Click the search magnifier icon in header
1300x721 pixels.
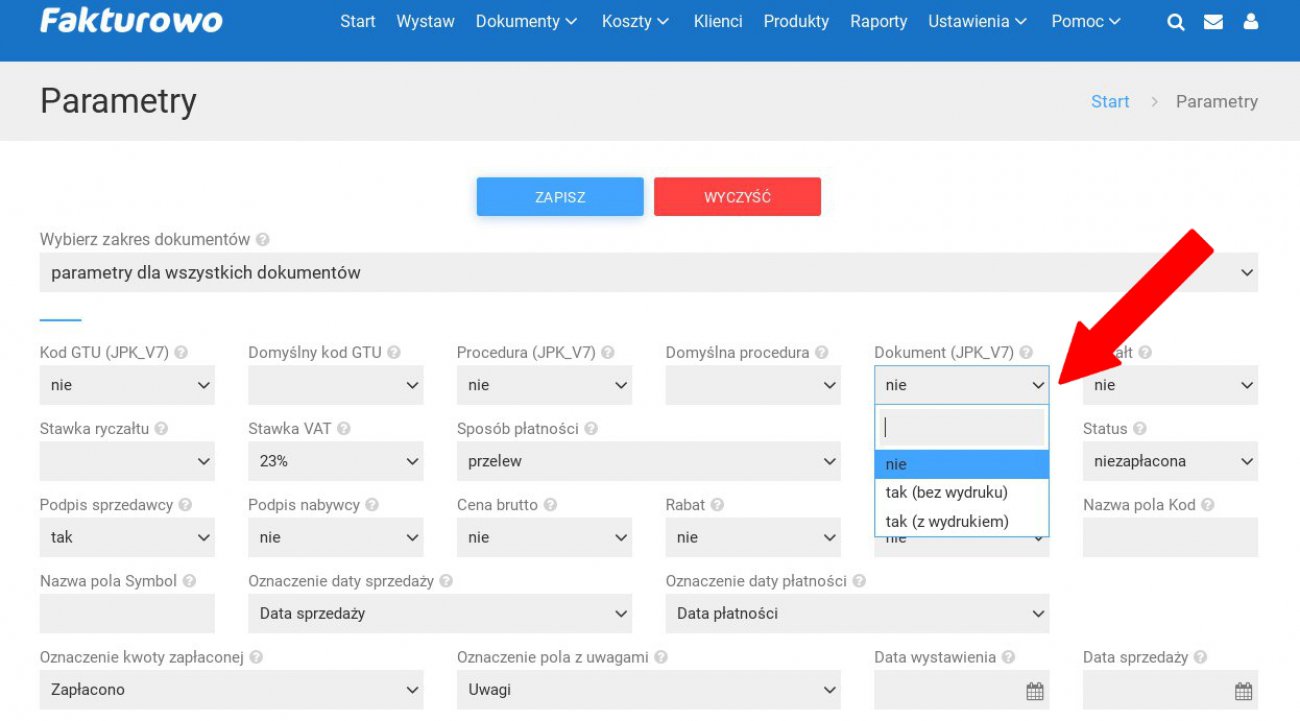point(1175,22)
